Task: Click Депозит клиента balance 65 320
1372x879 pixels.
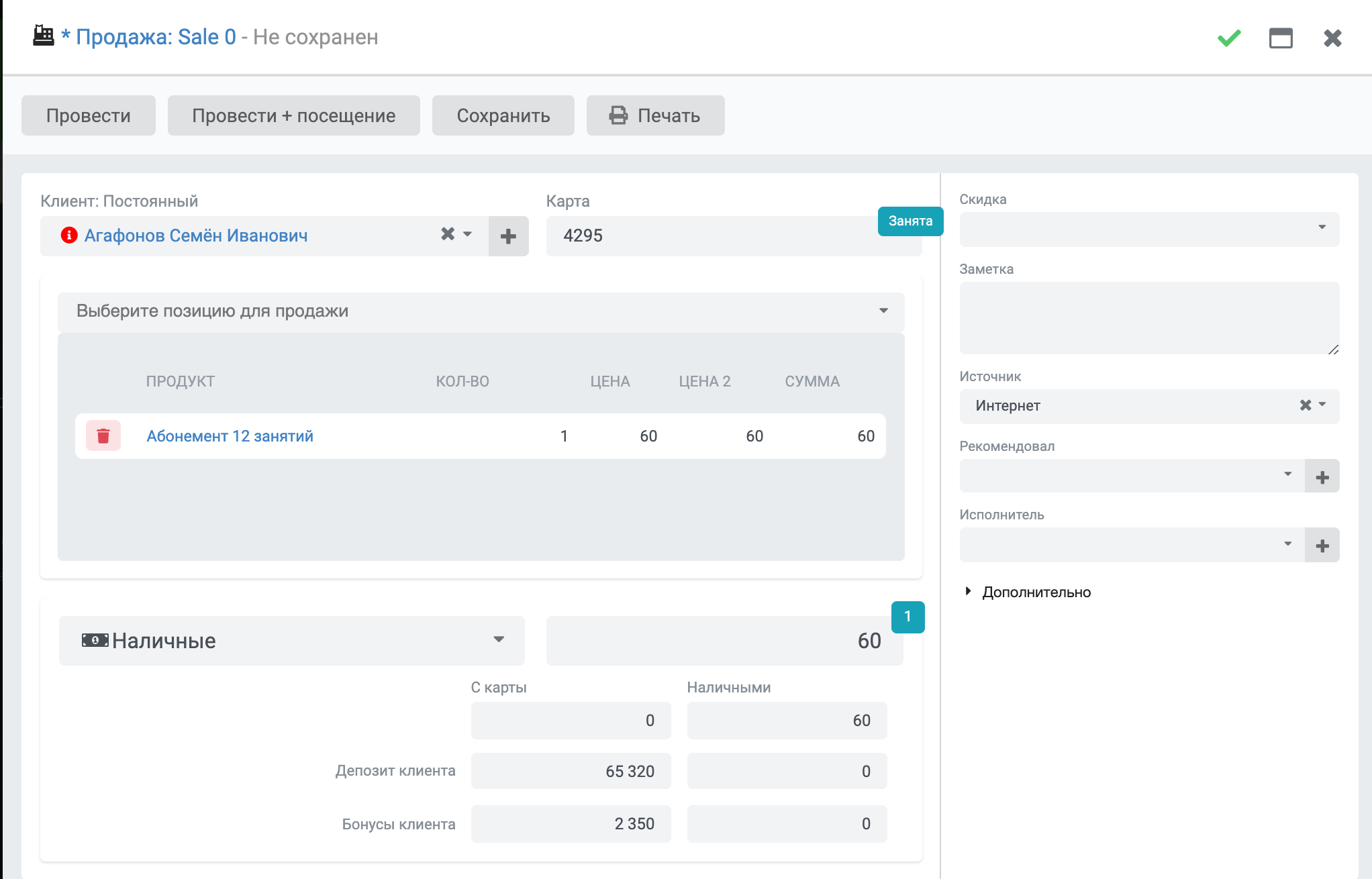Action: coord(571,772)
